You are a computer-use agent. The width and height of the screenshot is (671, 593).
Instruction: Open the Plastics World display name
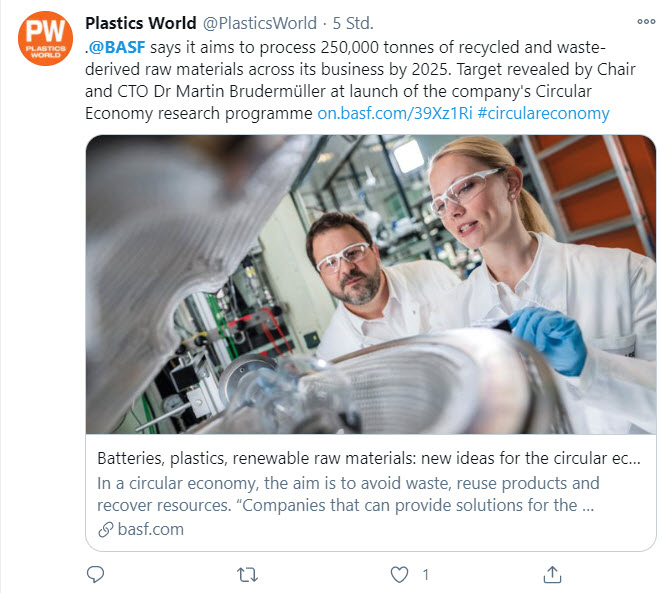[x=141, y=23]
